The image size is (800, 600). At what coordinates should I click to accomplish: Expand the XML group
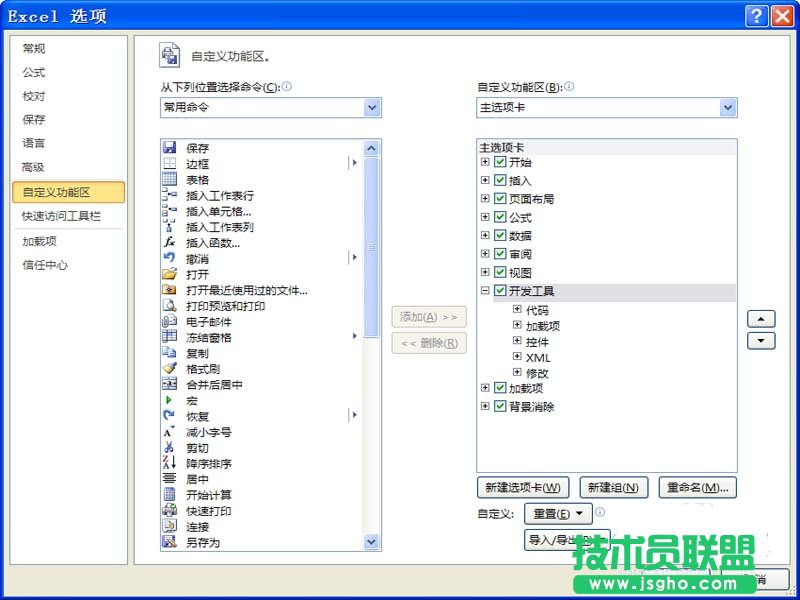[x=517, y=357]
